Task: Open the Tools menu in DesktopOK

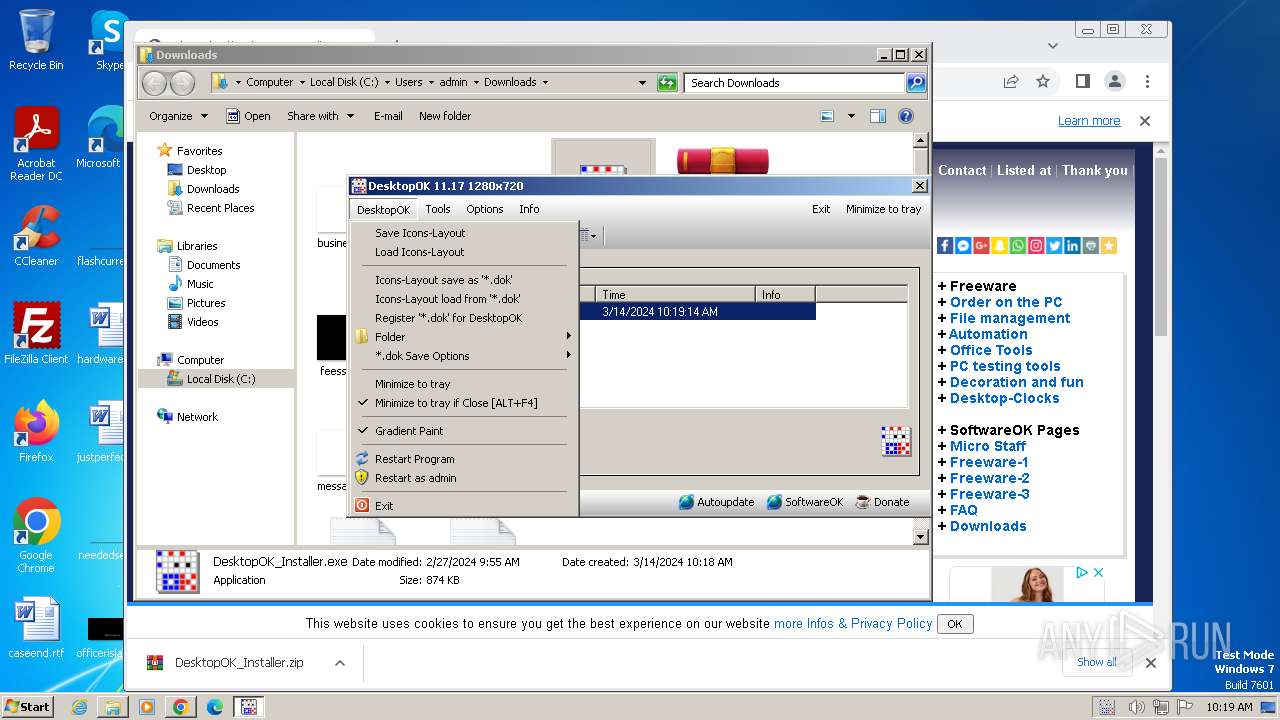Action: coord(438,209)
